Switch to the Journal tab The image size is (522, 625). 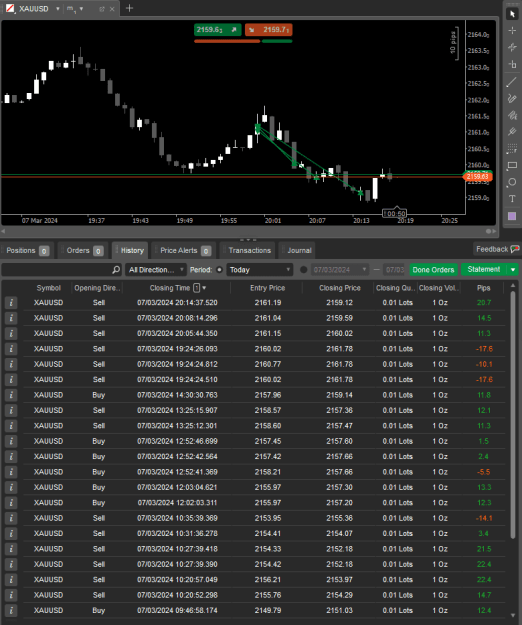tap(297, 250)
